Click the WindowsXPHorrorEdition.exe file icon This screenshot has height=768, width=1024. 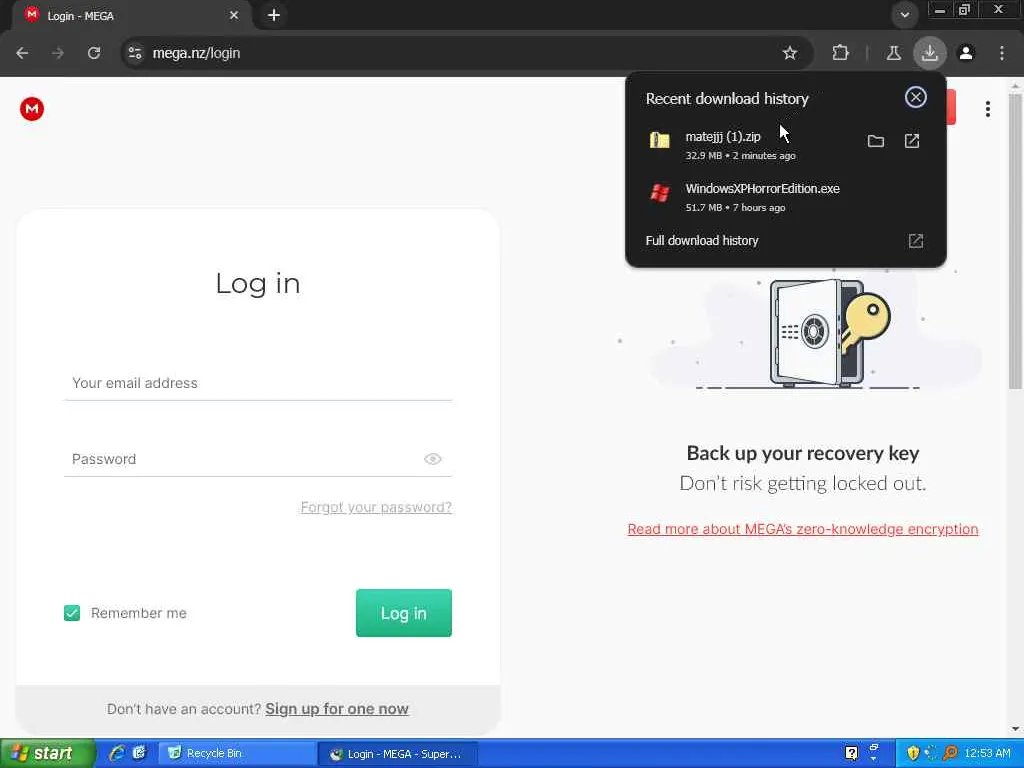660,193
